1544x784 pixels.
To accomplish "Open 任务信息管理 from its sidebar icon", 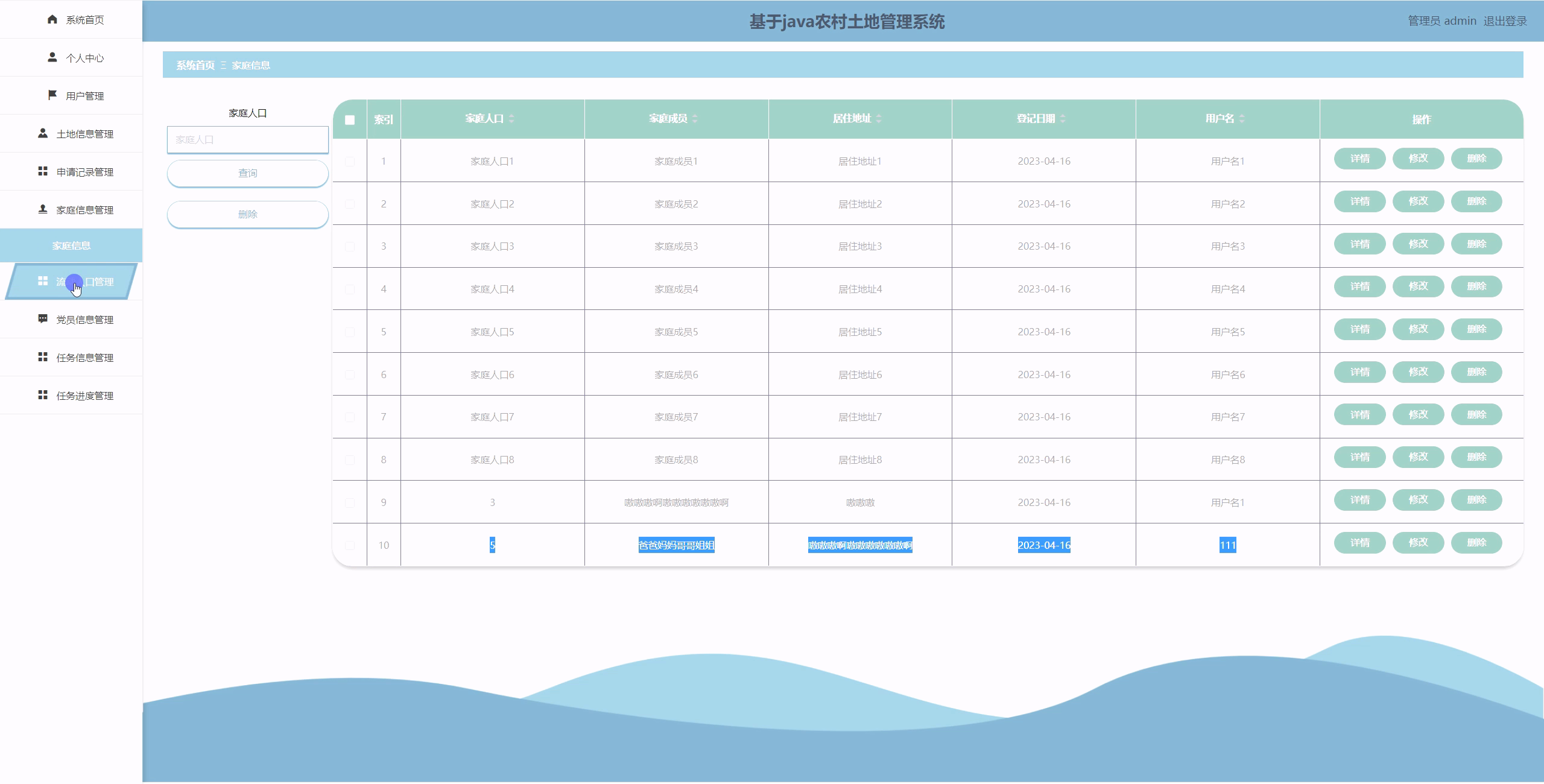I will [43, 357].
